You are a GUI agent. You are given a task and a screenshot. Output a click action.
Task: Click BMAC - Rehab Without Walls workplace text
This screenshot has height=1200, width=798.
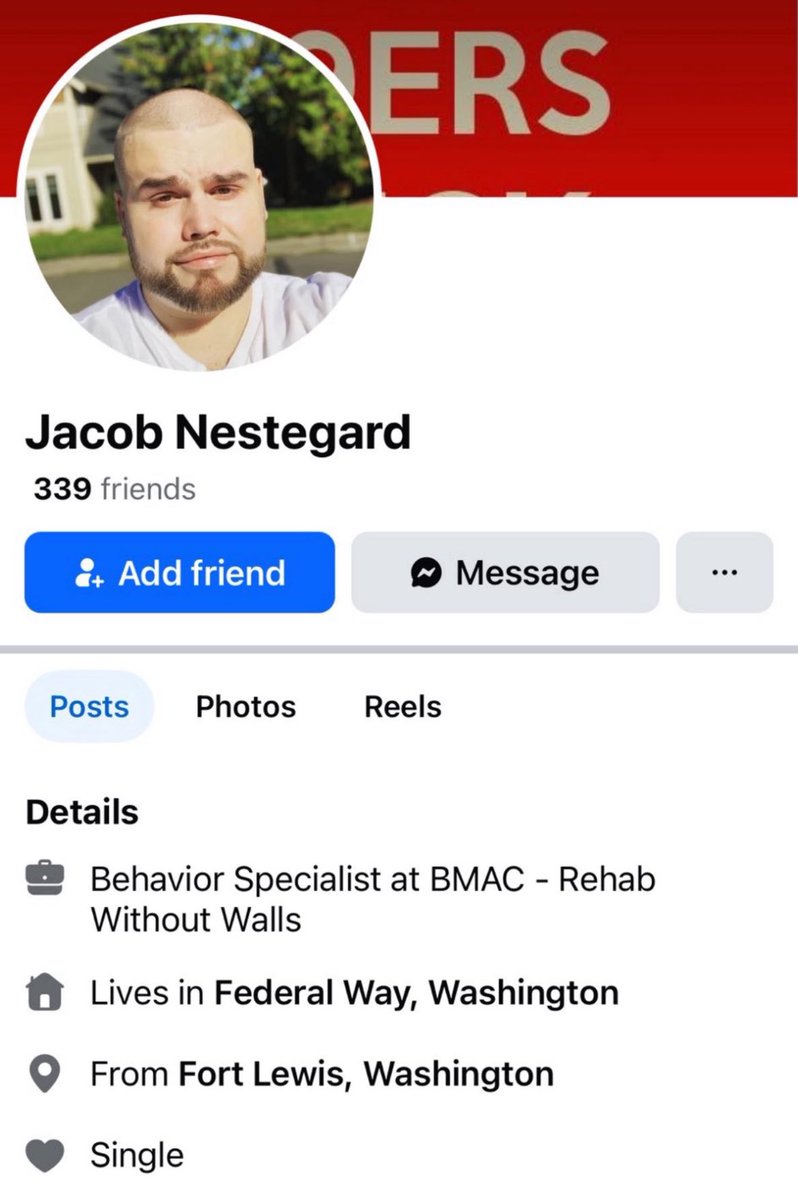coord(373,899)
